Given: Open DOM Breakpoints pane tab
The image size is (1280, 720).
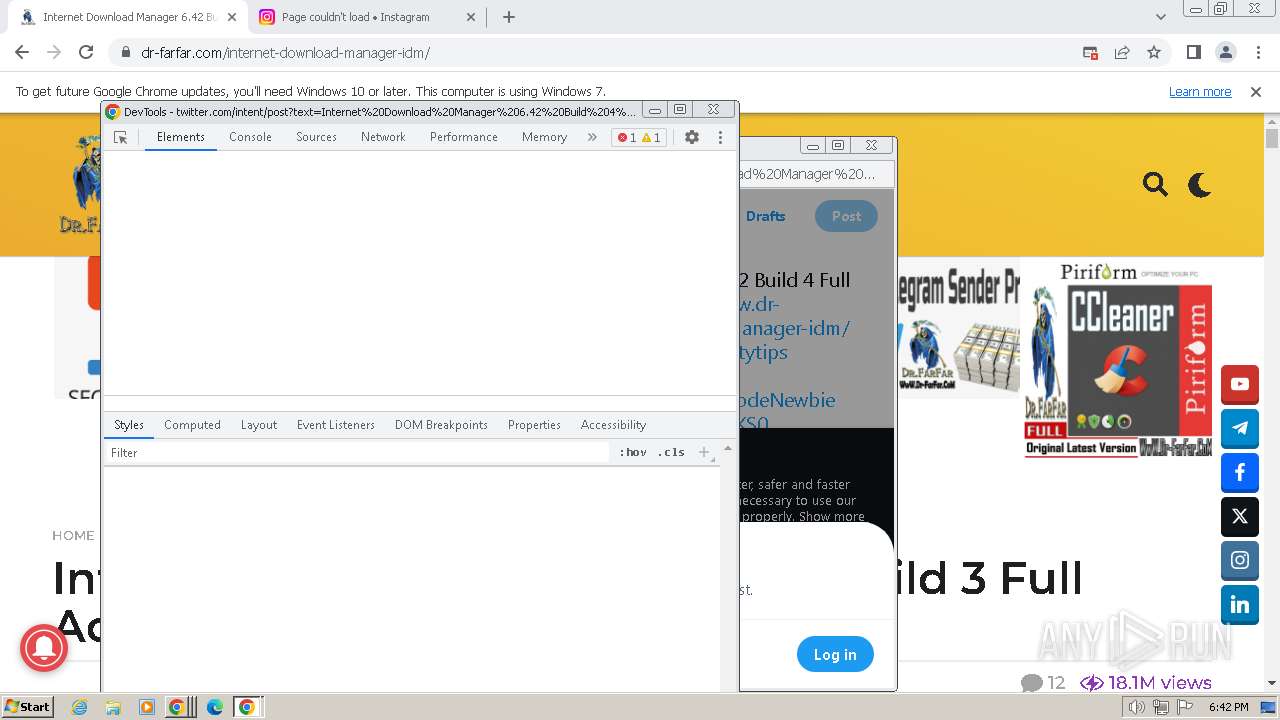Looking at the screenshot, I should [441, 425].
